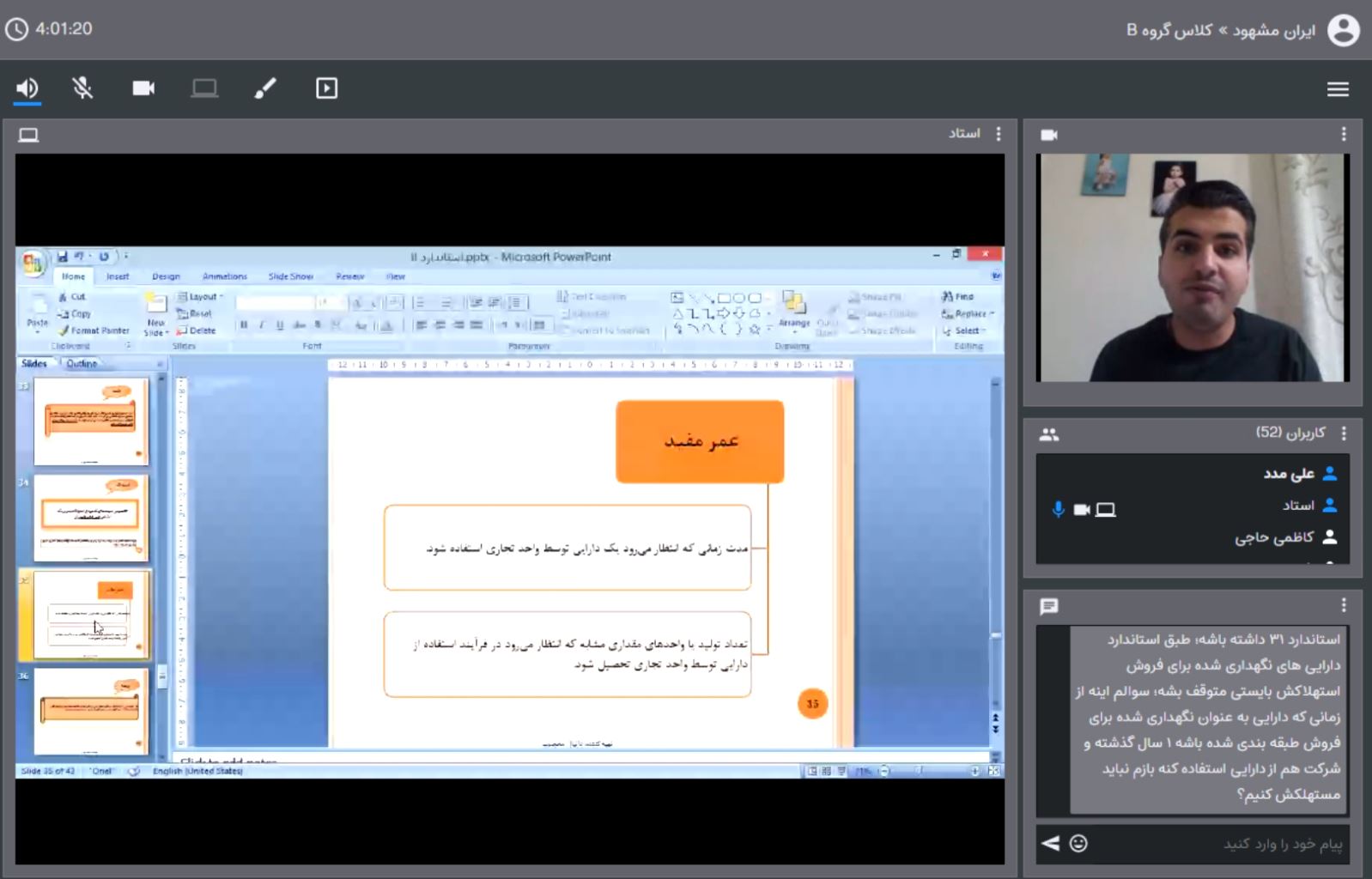Screen dimensions: 1372x879
Task: Open the کلاس گروه B breadcrumb link
Action: coord(1169,30)
